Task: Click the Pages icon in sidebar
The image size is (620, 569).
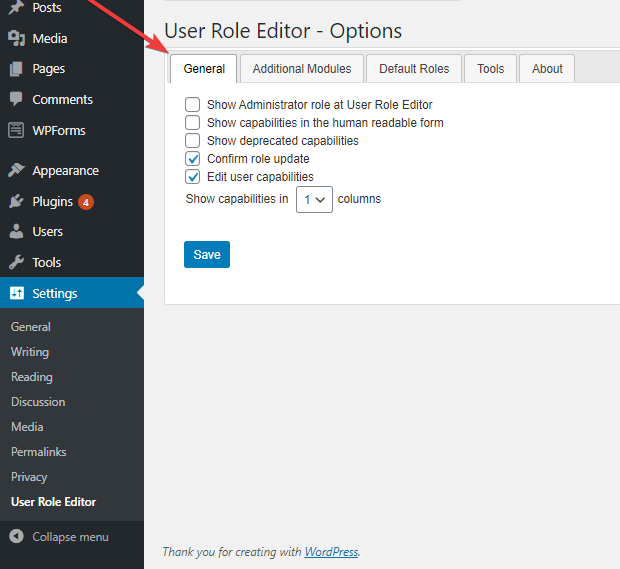Action: [16, 69]
